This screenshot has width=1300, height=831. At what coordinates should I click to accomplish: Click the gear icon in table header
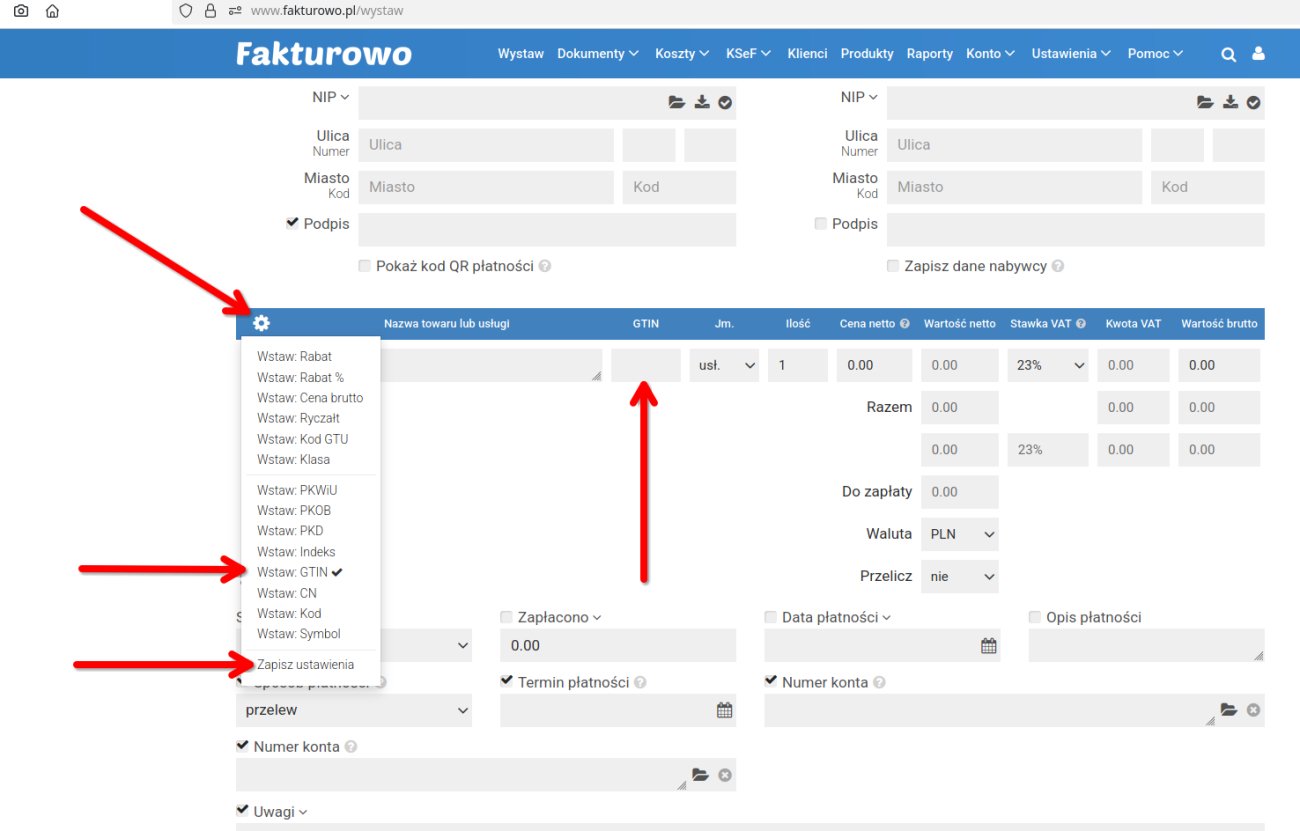point(261,323)
